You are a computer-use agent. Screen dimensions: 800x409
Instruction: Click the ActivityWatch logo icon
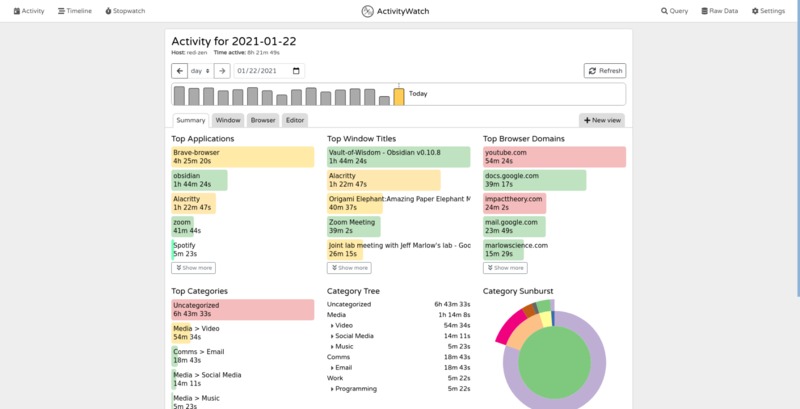[367, 11]
